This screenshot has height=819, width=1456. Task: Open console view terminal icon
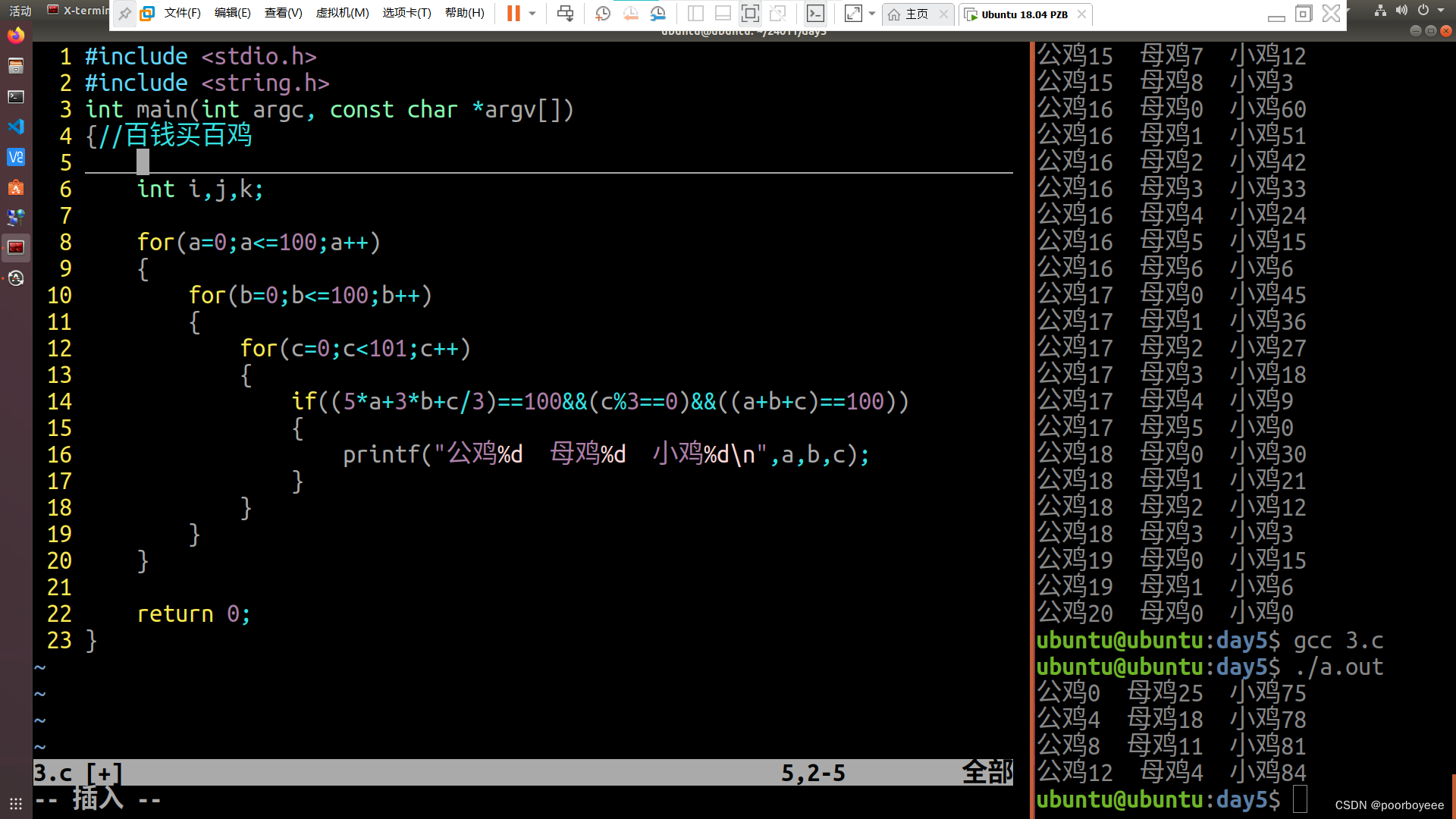tap(815, 14)
